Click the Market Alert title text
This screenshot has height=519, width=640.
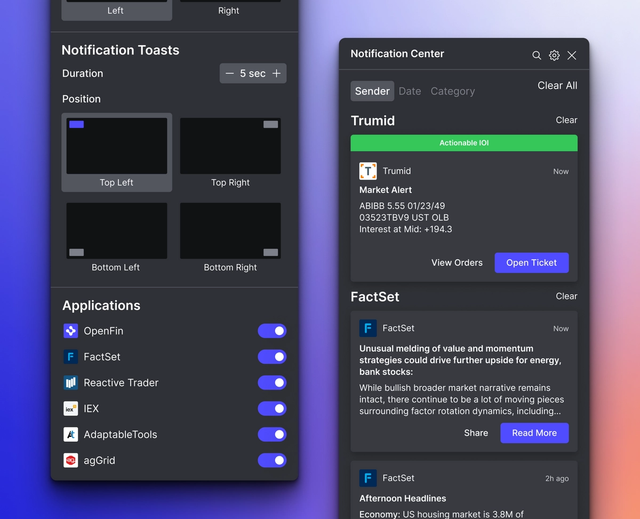pyautogui.click(x=385, y=190)
